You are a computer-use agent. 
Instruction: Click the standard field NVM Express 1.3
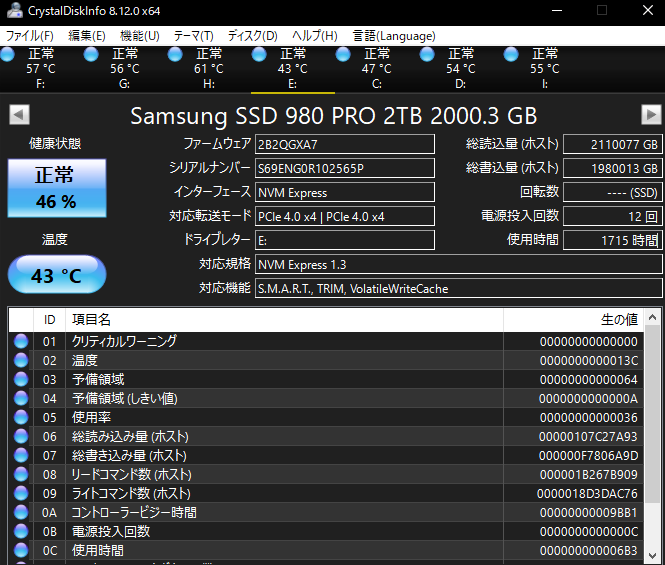[458, 265]
